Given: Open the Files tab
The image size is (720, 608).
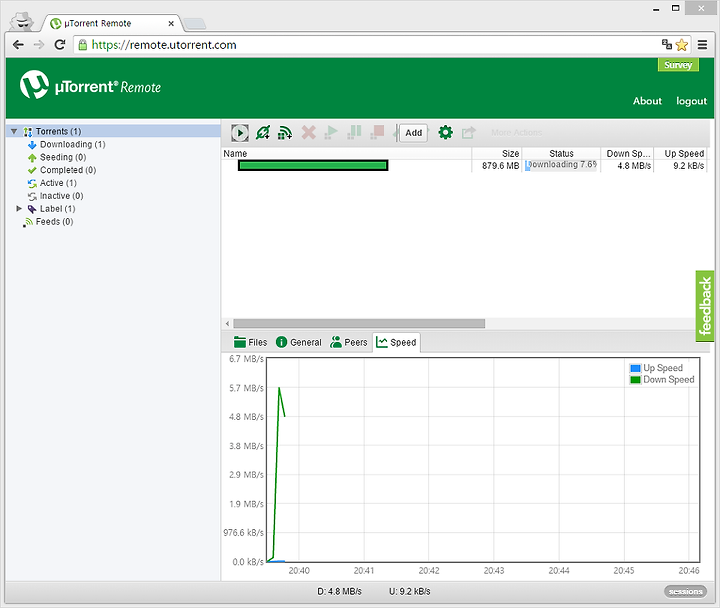Looking at the screenshot, I should [250, 342].
